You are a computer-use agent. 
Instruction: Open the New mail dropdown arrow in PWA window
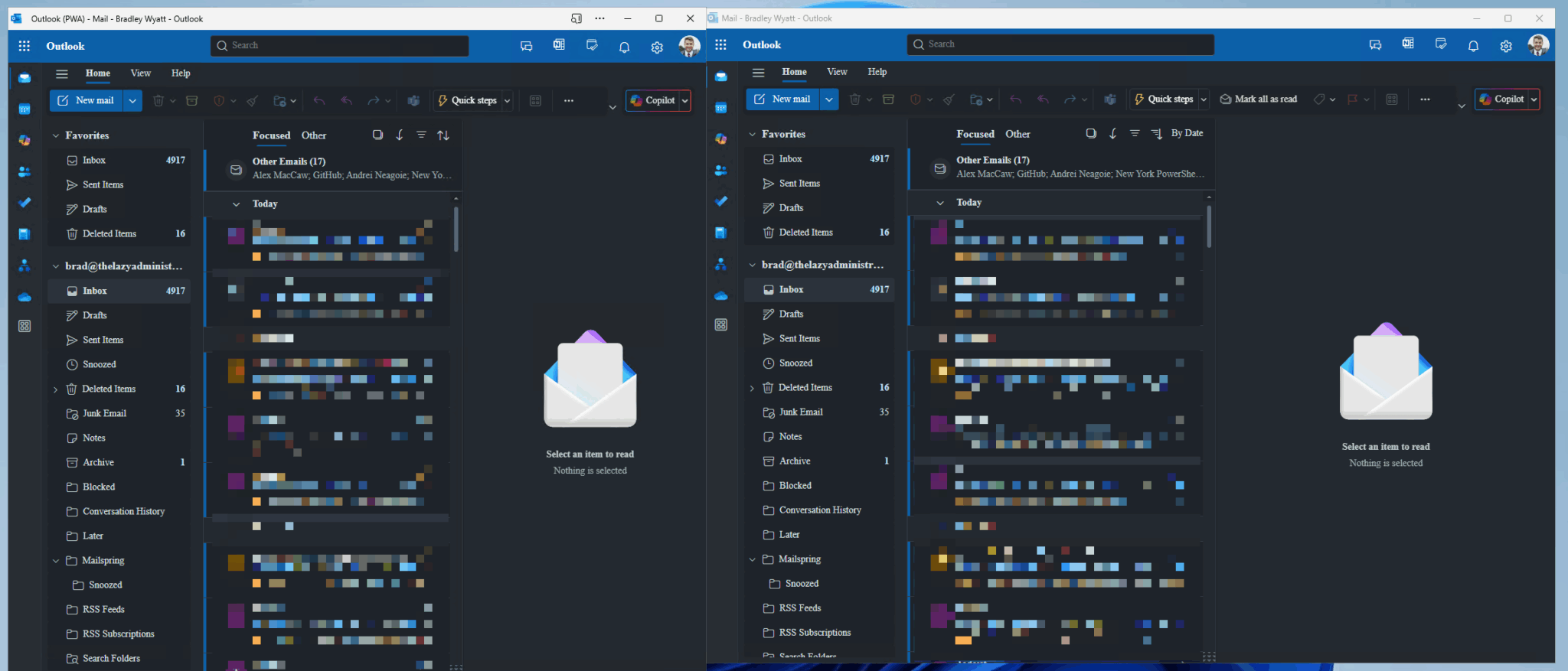[x=132, y=100]
